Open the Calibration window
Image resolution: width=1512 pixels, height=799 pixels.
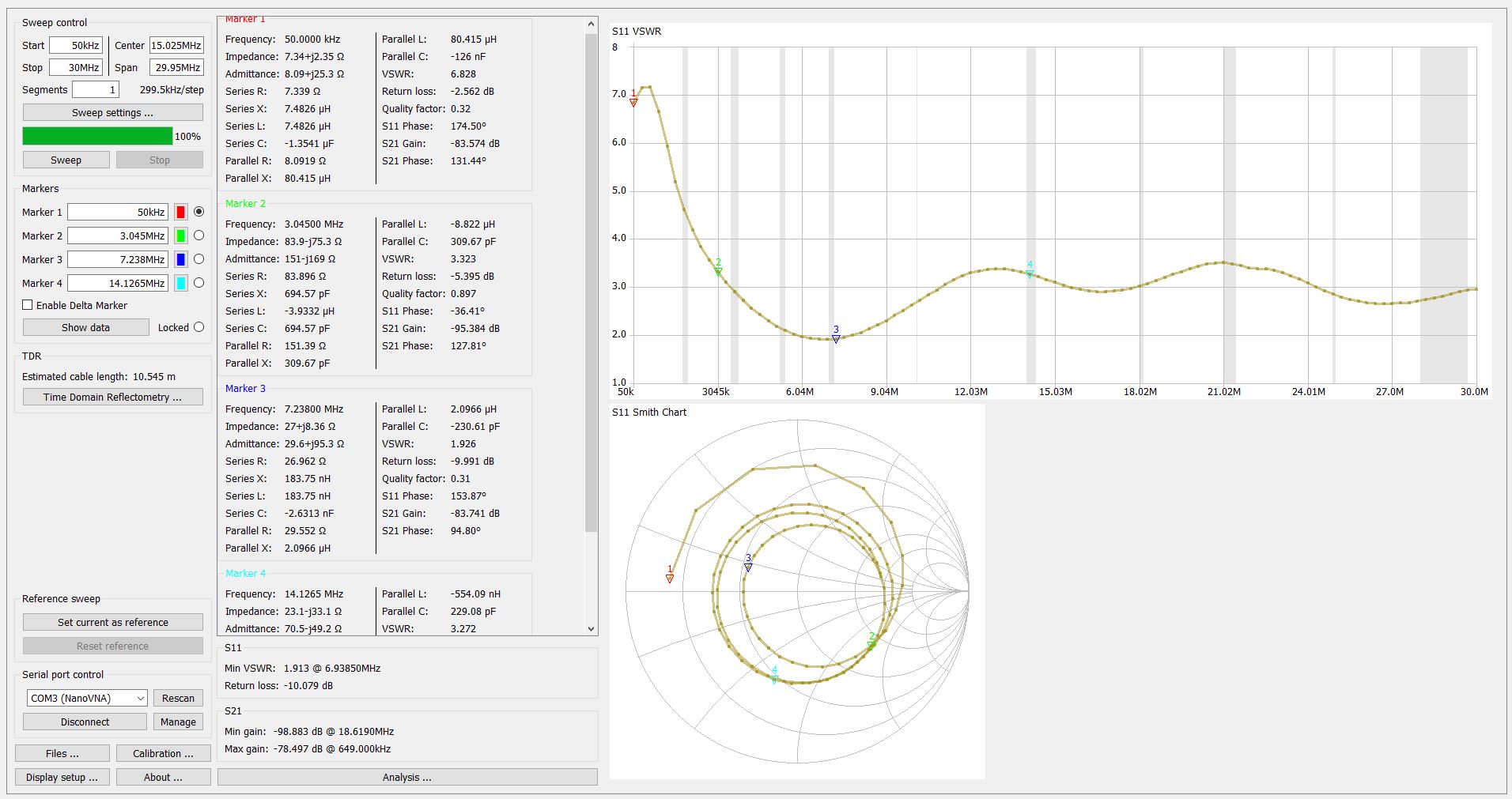[x=163, y=753]
